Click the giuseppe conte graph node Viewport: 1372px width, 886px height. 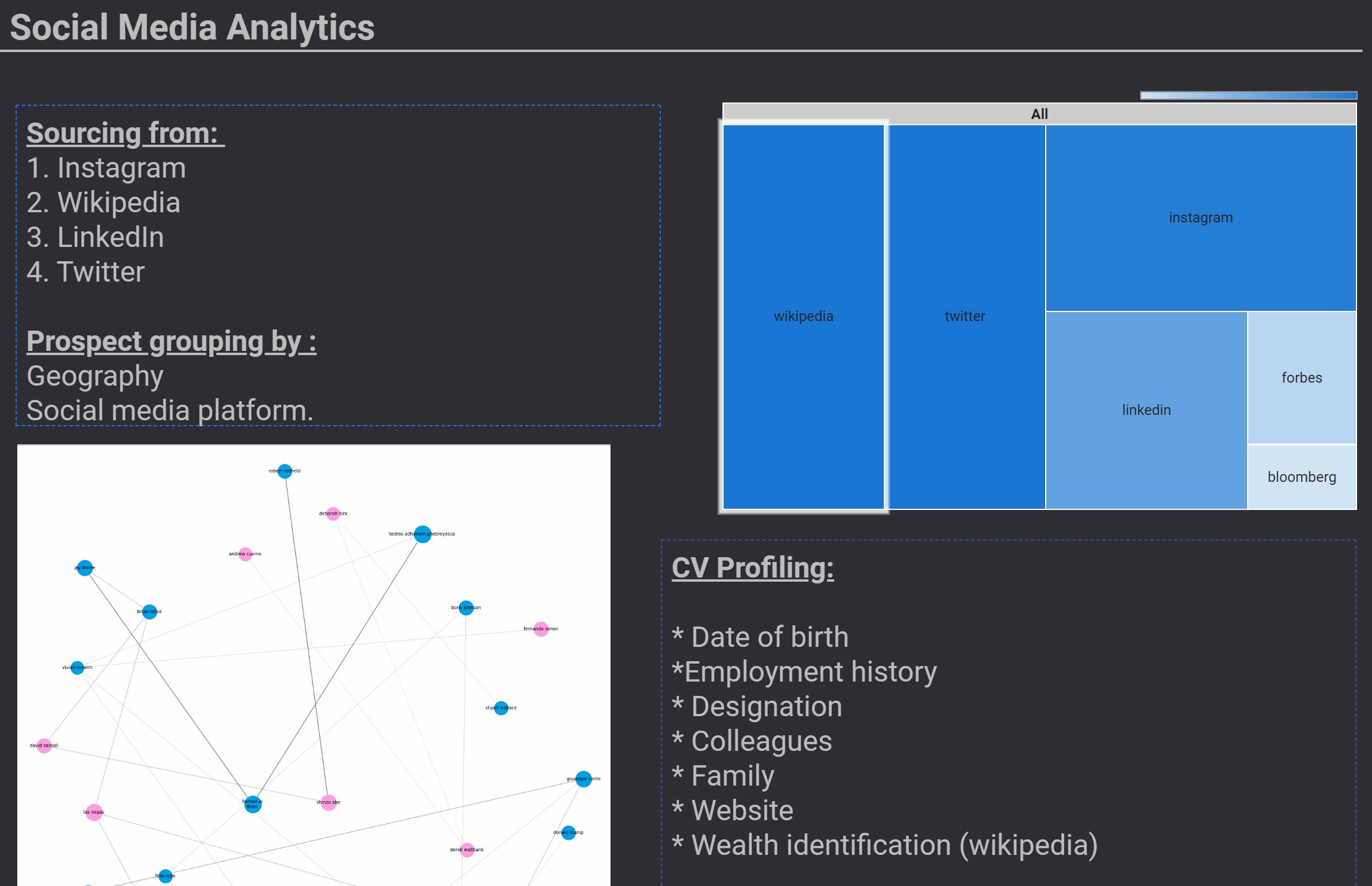tap(584, 779)
